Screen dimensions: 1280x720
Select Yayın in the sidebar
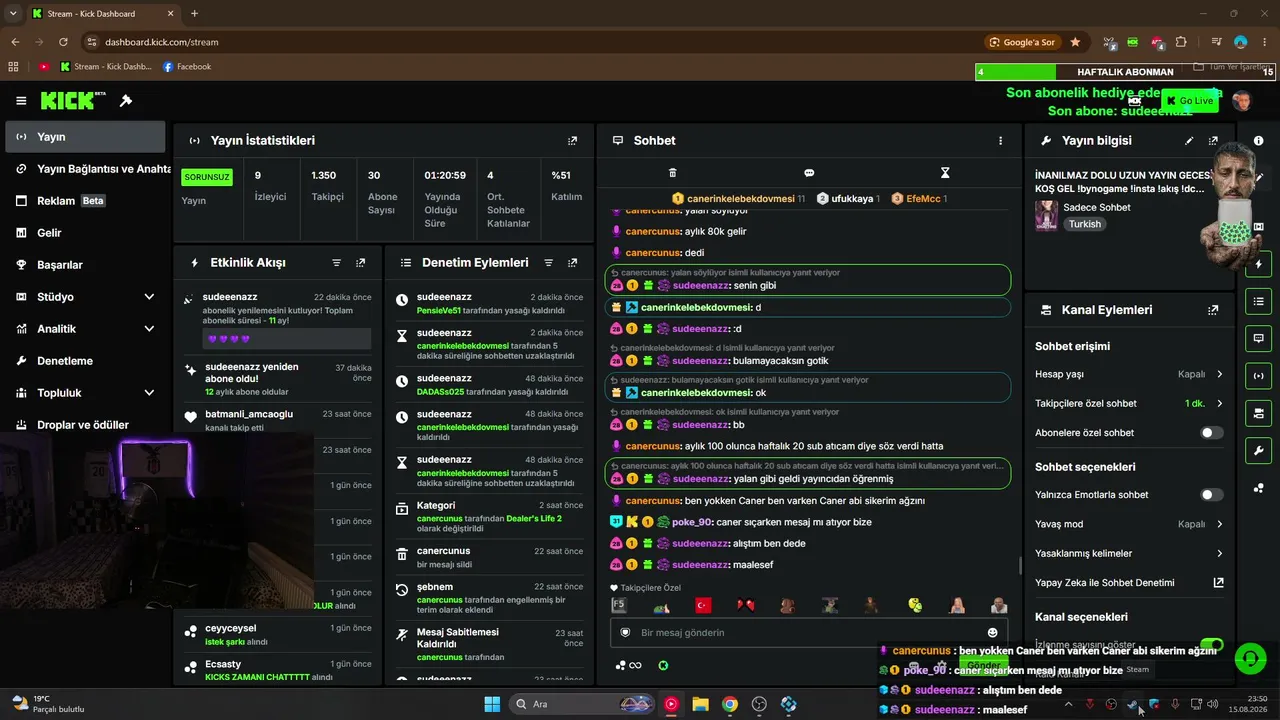(84, 137)
